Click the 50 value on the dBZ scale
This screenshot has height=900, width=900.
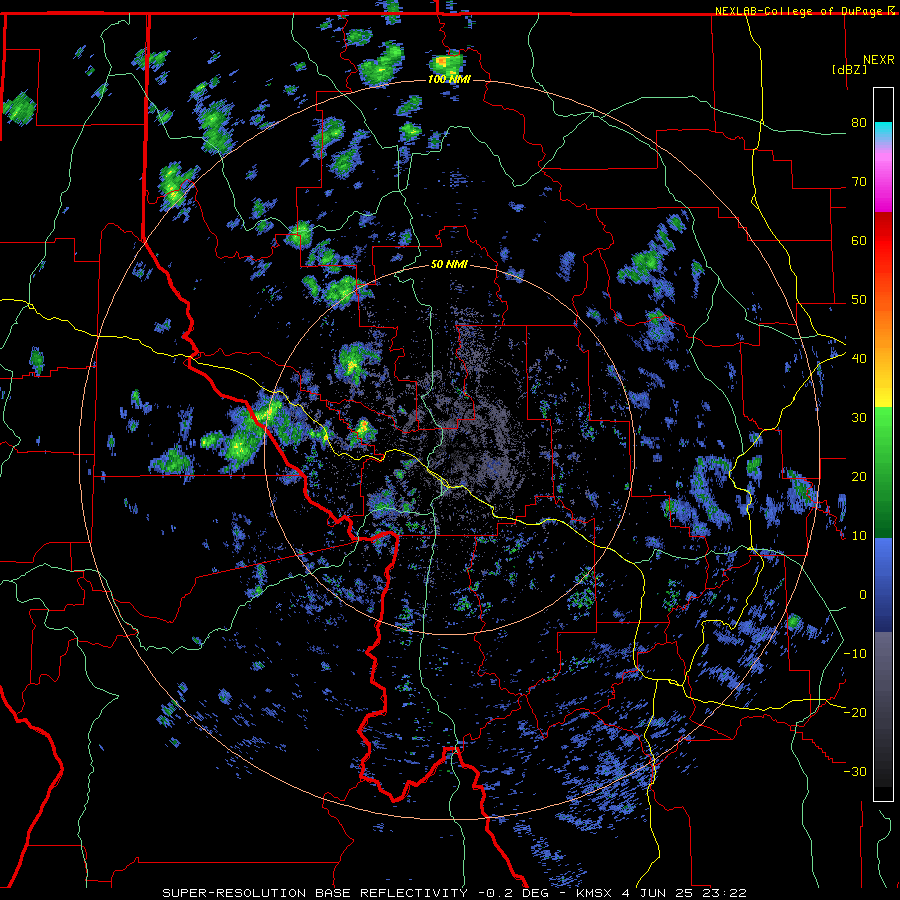pyautogui.click(x=859, y=300)
